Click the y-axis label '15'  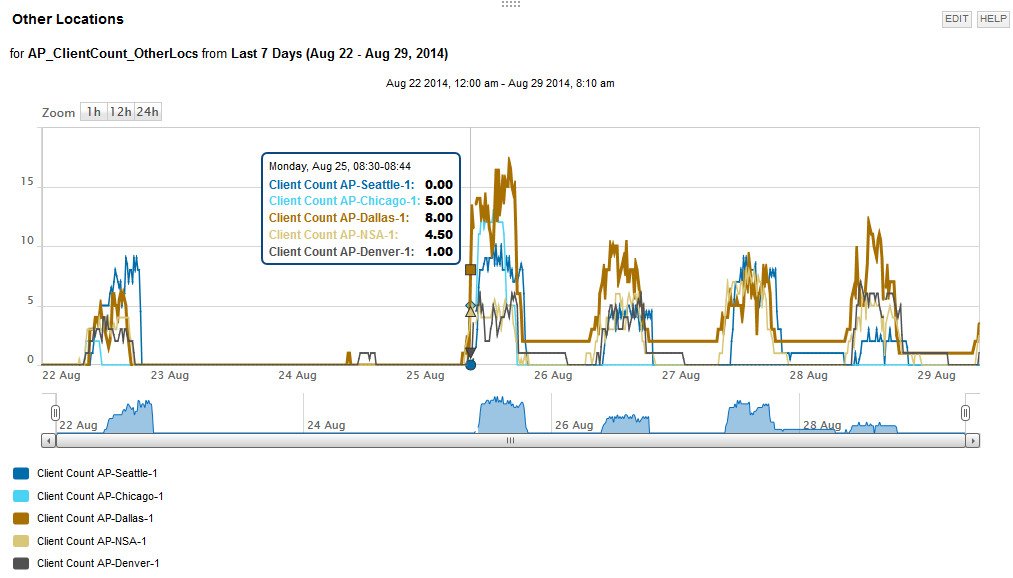click(x=27, y=181)
